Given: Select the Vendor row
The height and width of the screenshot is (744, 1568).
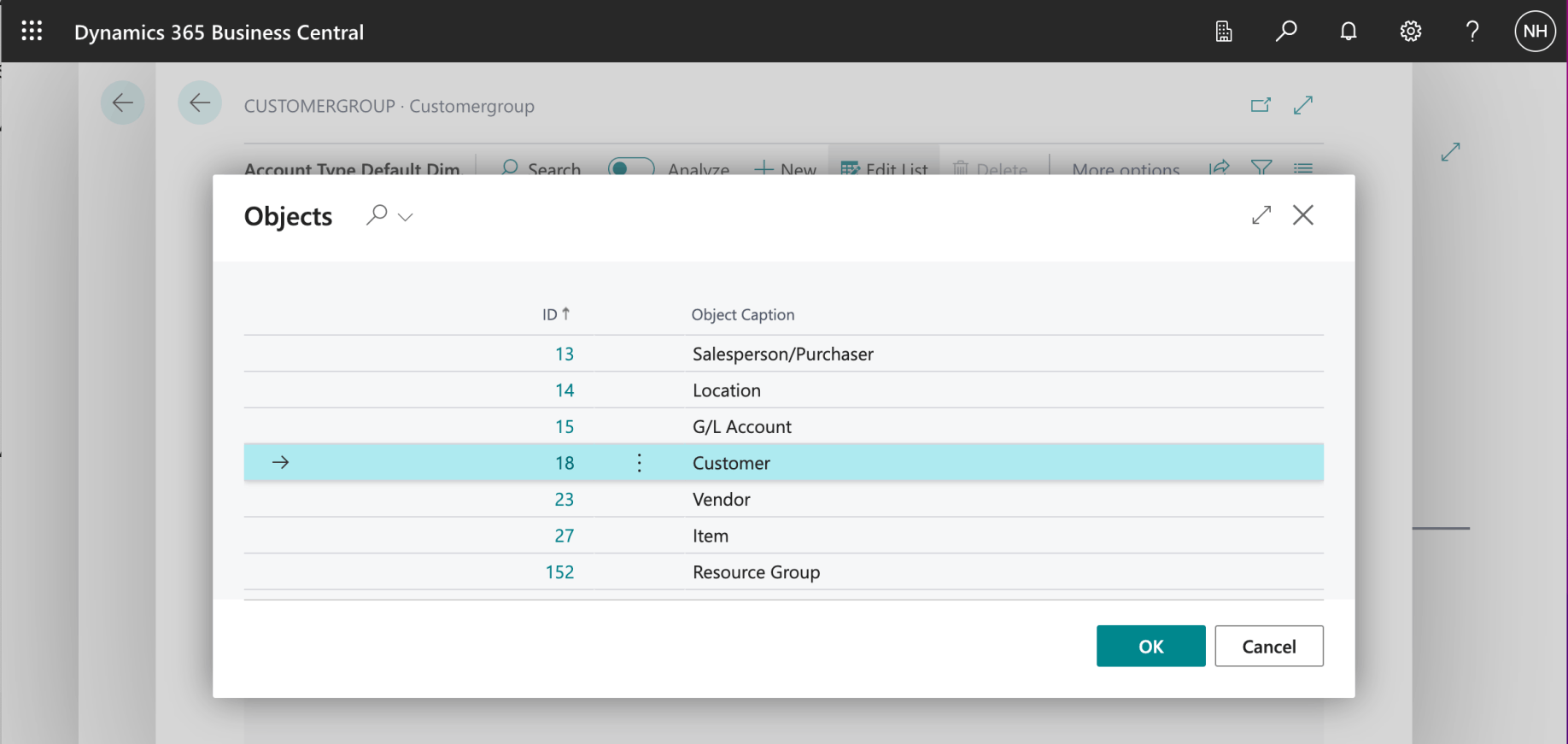Looking at the screenshot, I should coord(722,500).
